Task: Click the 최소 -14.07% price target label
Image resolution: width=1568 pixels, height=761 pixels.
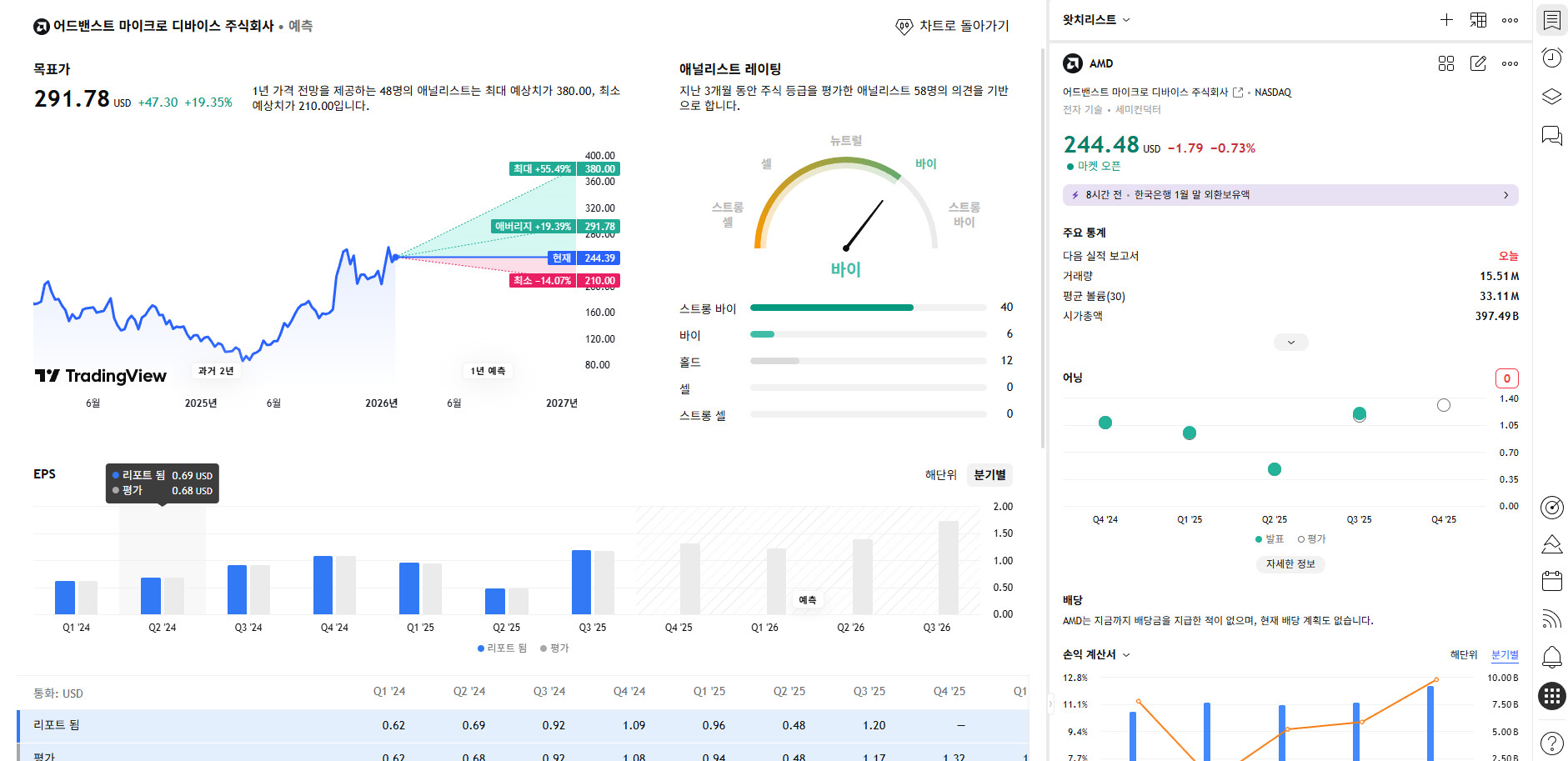Action: pyautogui.click(x=542, y=281)
